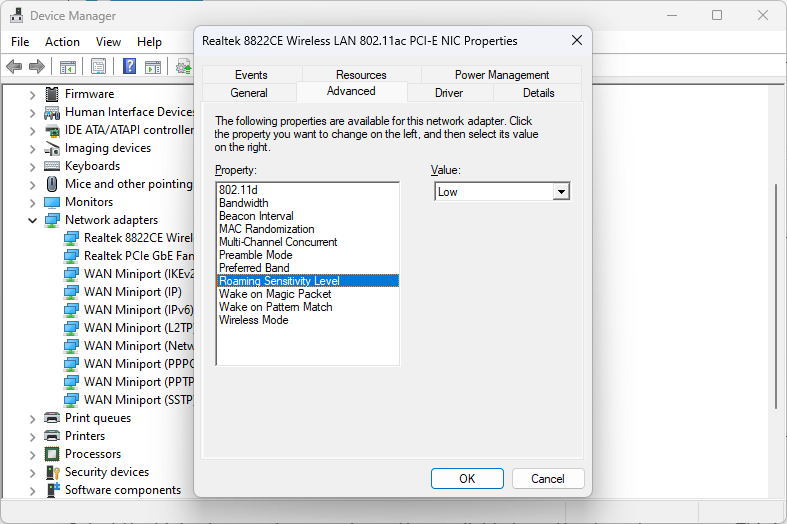The width and height of the screenshot is (787, 524).
Task: Click the Show/Hide Console Tree toolbar icon
Action: click(68, 67)
